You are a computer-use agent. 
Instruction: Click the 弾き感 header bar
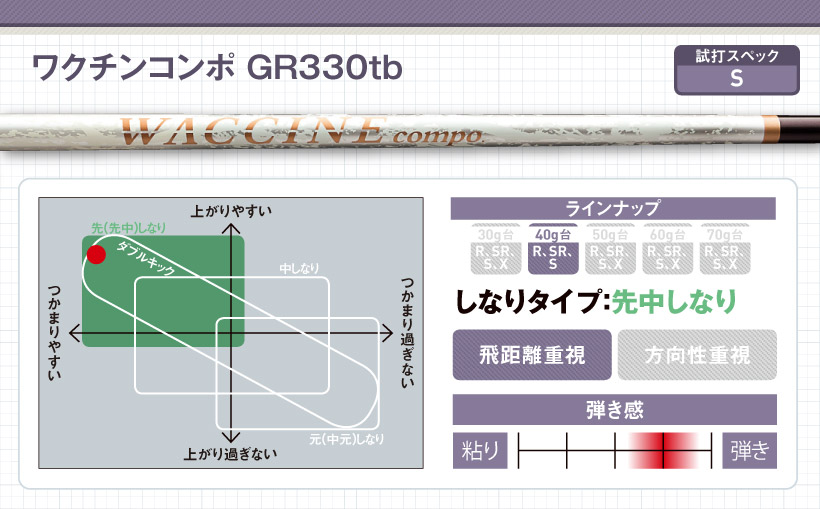pos(614,410)
